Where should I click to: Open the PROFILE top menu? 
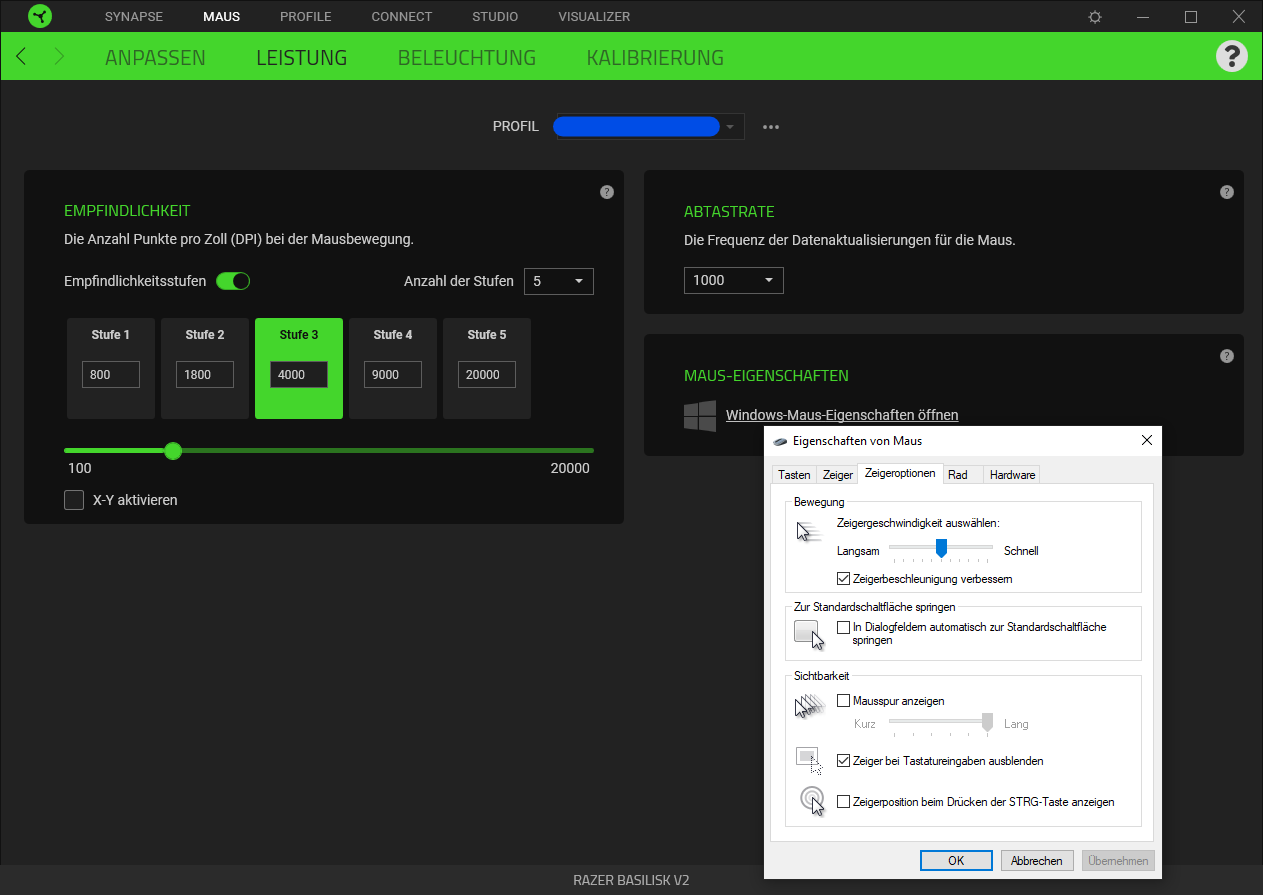pyautogui.click(x=306, y=17)
